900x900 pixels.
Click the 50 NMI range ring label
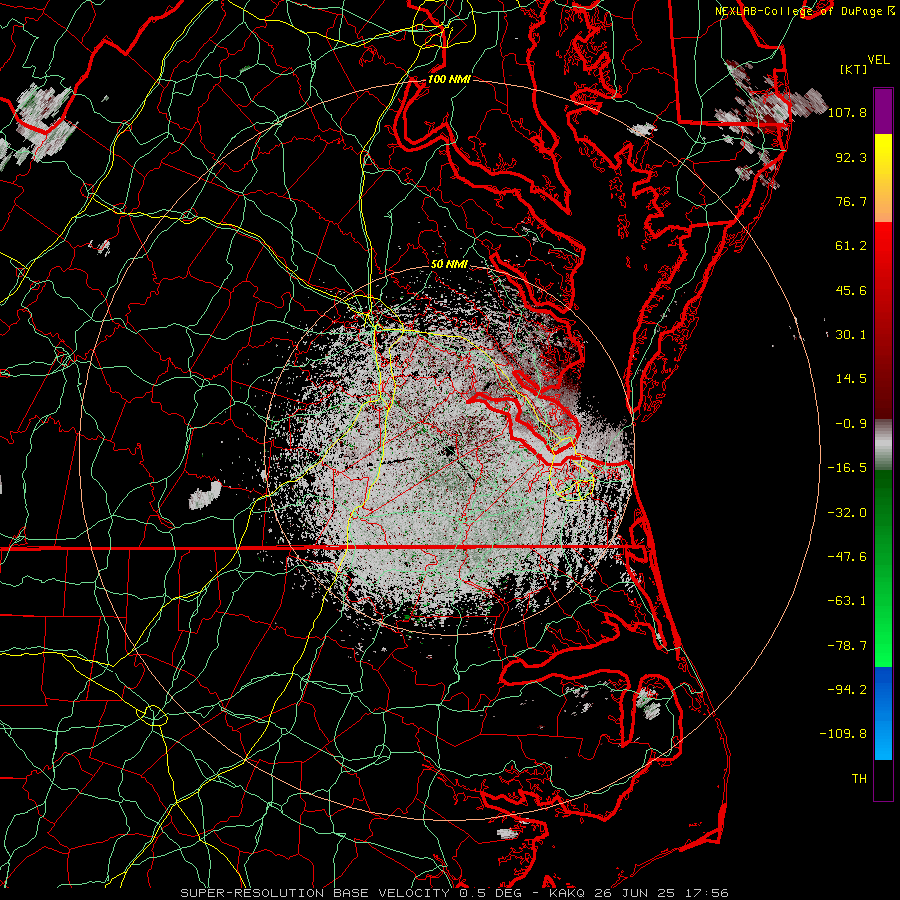[x=449, y=264]
